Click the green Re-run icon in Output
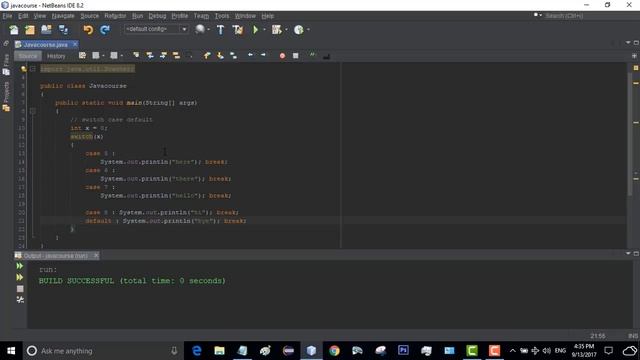Screen dimensions: 640x360 tap(20, 266)
